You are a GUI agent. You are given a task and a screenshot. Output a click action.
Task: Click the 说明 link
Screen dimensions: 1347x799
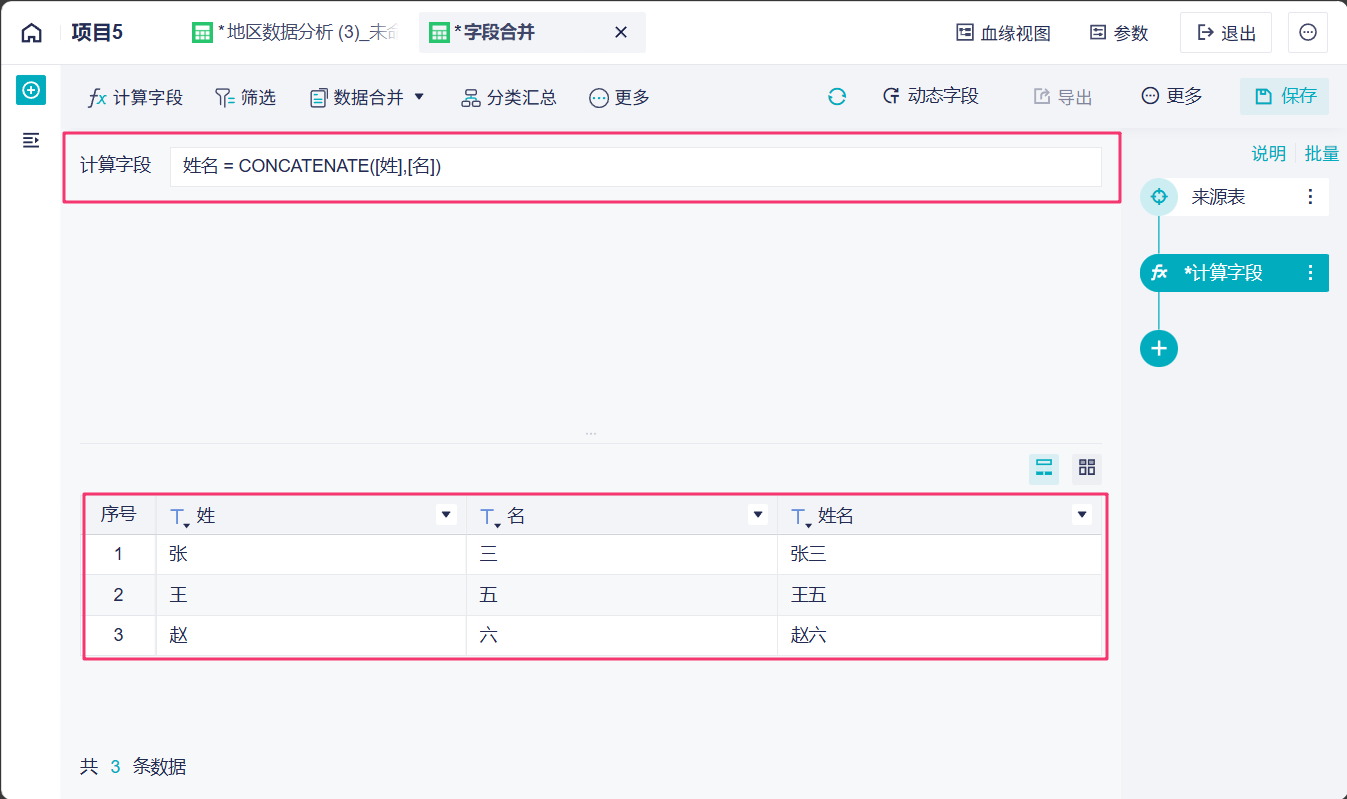[x=1269, y=154]
